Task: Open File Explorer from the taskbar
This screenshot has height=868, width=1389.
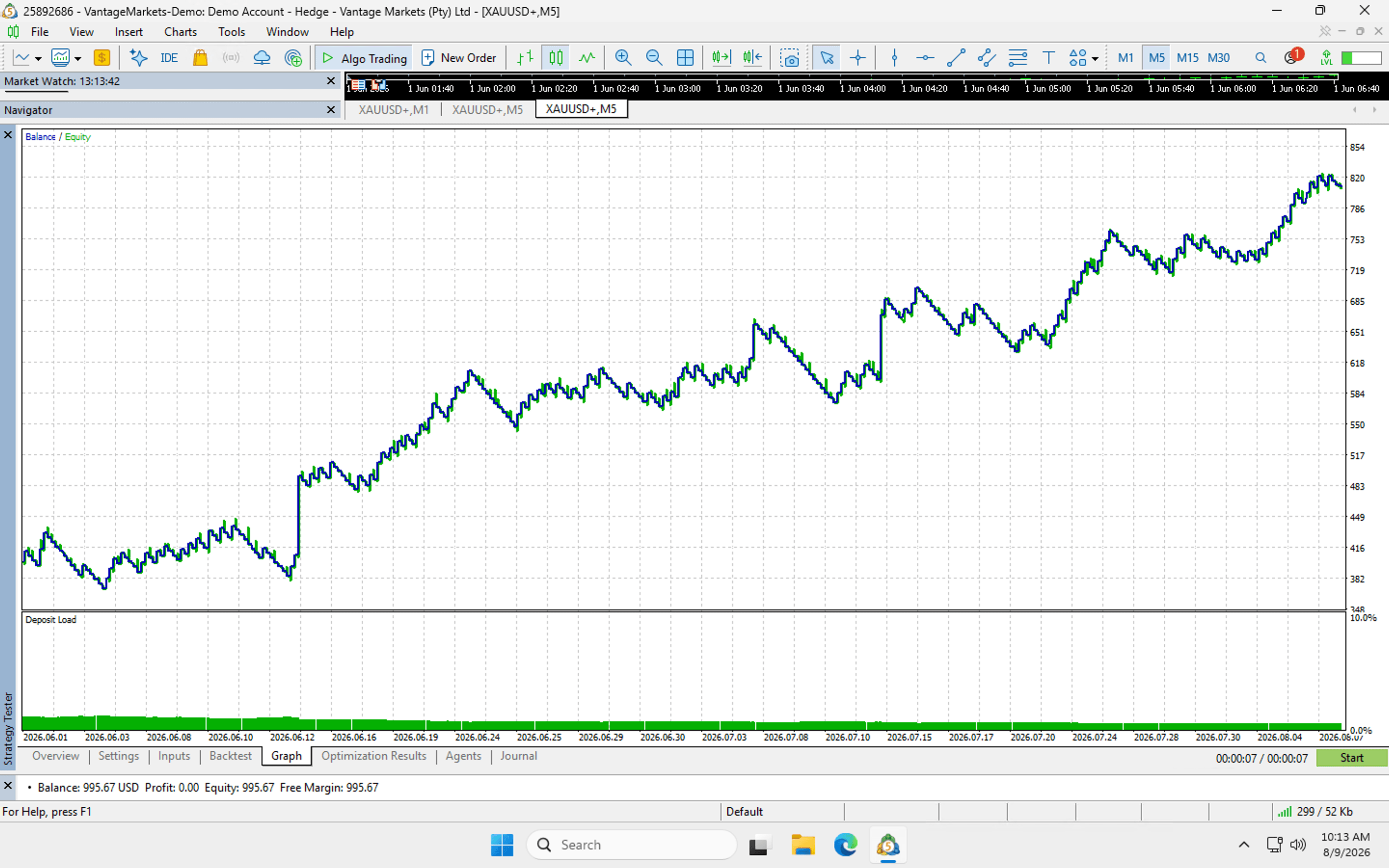Action: [803, 845]
